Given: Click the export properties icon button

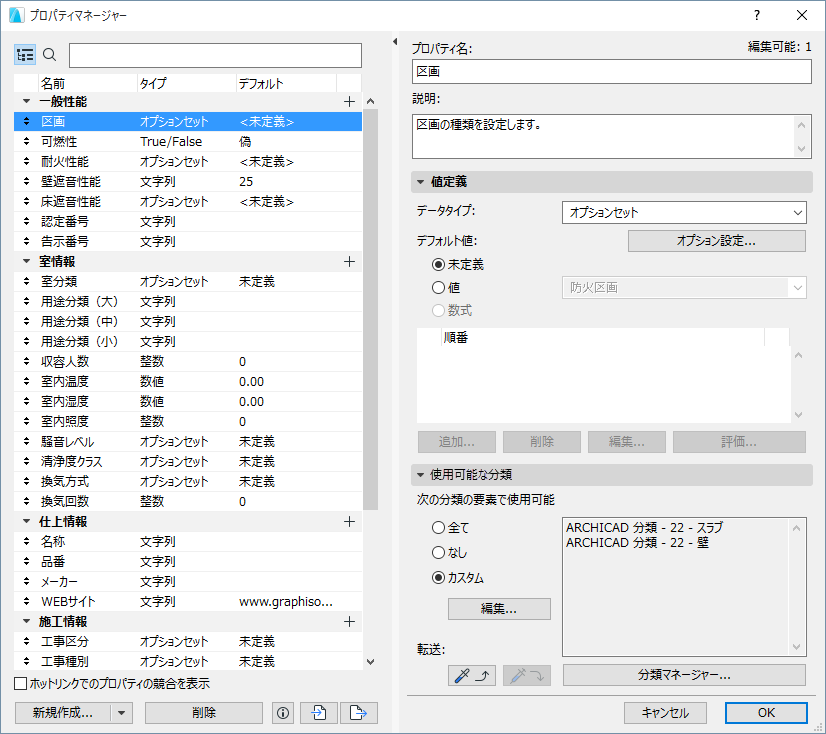Looking at the screenshot, I should (358, 713).
